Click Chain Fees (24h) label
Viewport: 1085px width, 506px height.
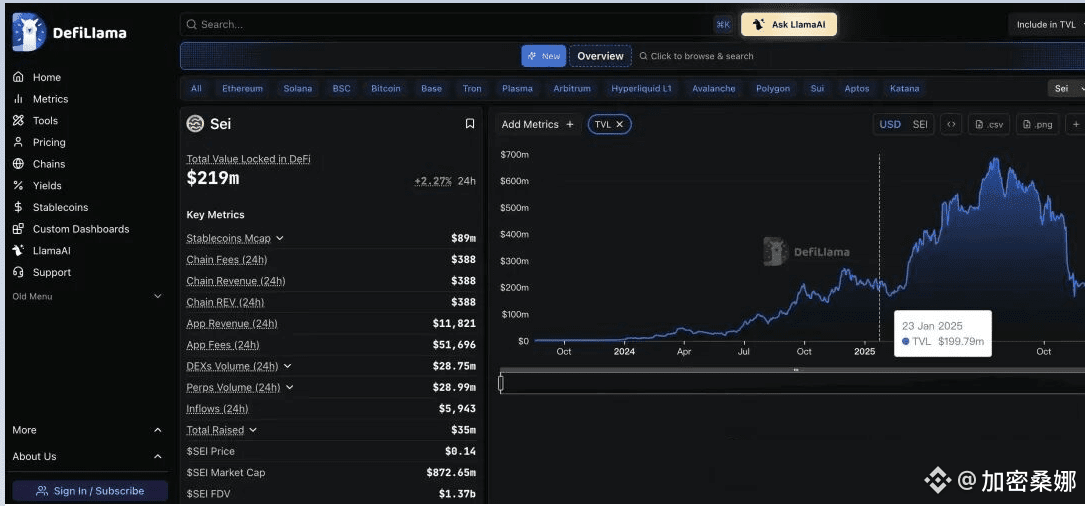[226, 260]
